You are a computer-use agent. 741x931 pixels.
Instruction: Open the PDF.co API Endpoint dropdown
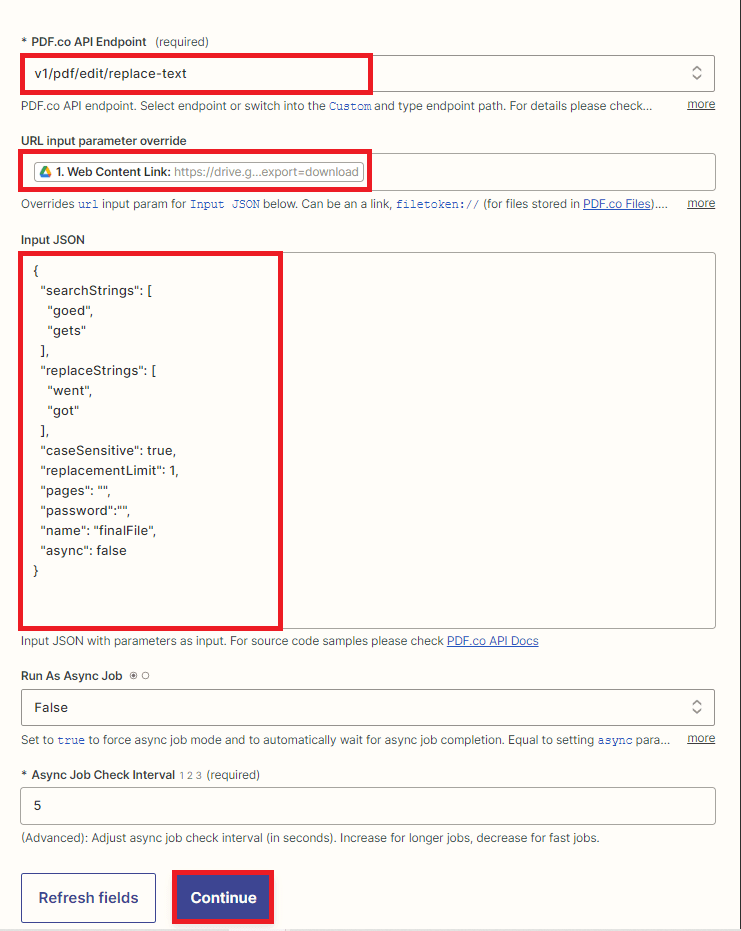tap(367, 73)
